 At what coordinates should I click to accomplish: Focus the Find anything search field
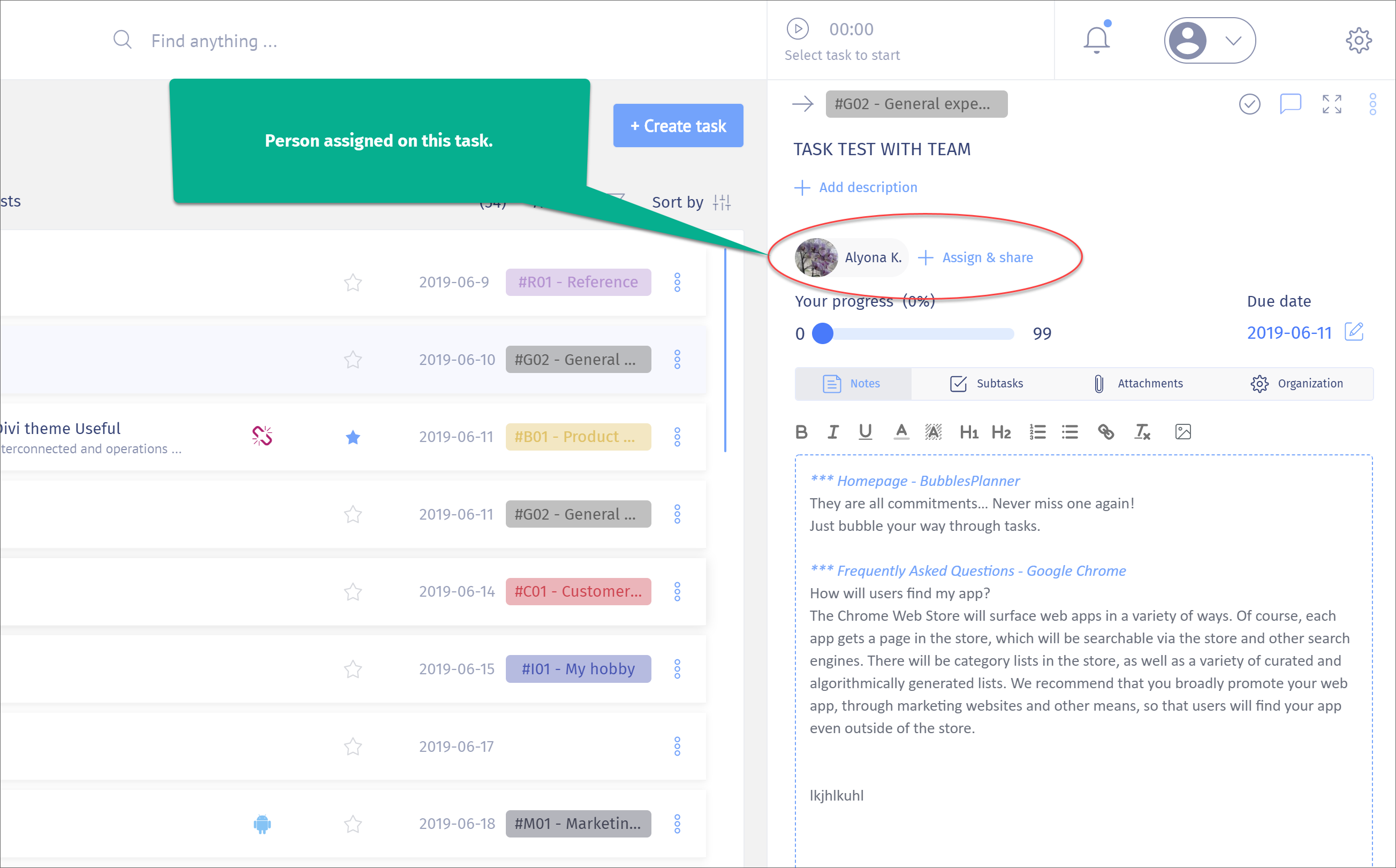(214, 41)
